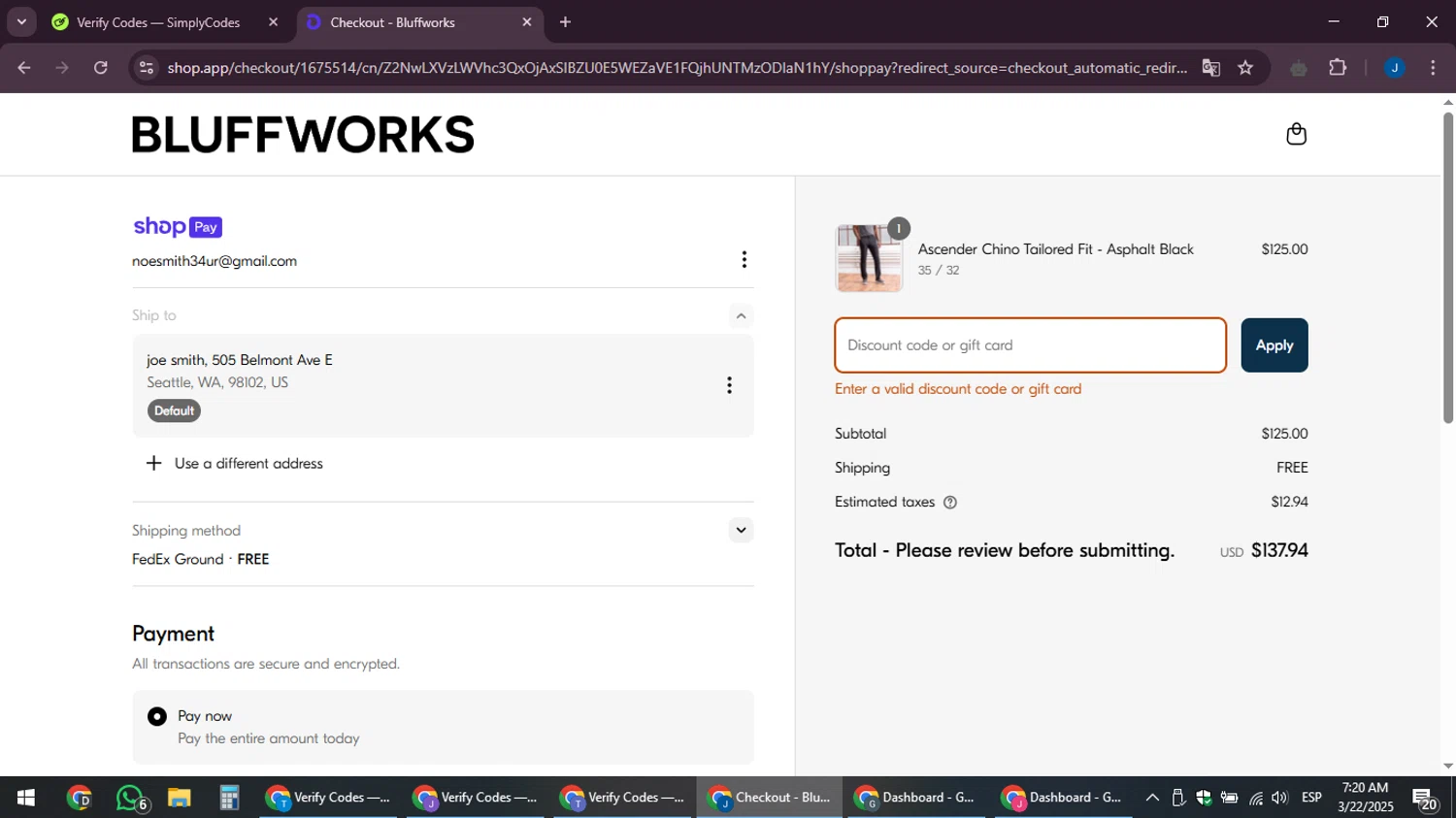The height and width of the screenshot is (818, 1456).
Task: Open Chrome profile J avatar
Action: click(x=1394, y=68)
